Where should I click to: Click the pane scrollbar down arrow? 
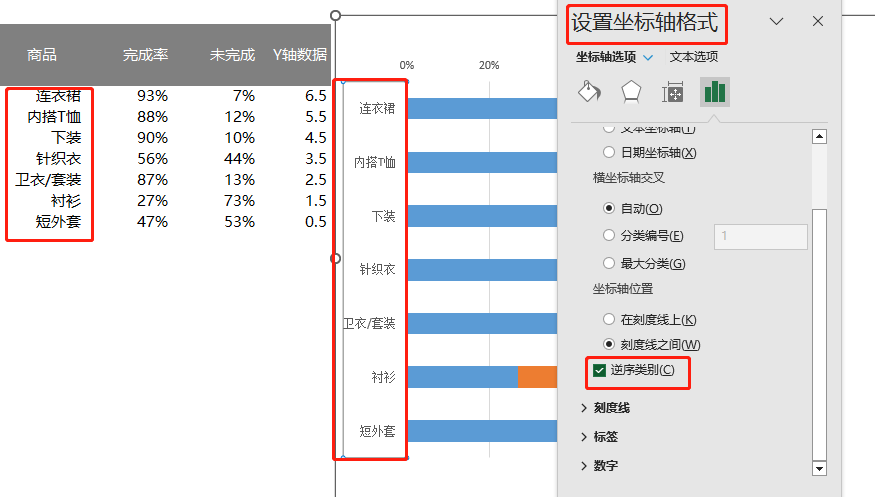[819, 469]
